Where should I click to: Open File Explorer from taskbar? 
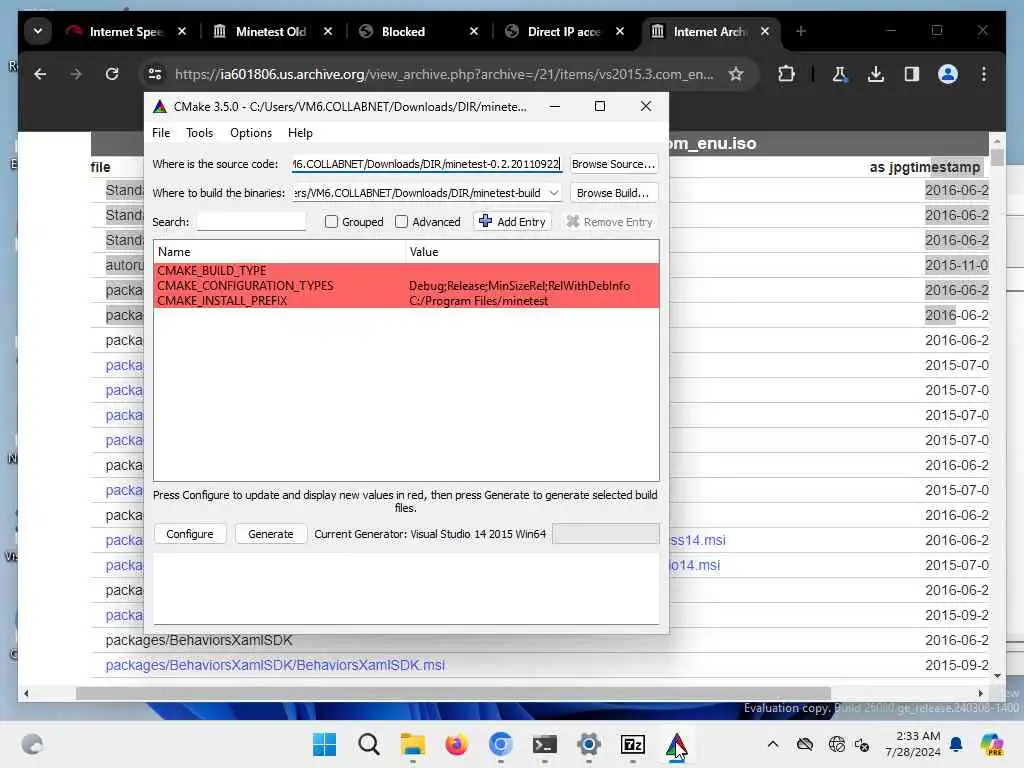(x=412, y=744)
